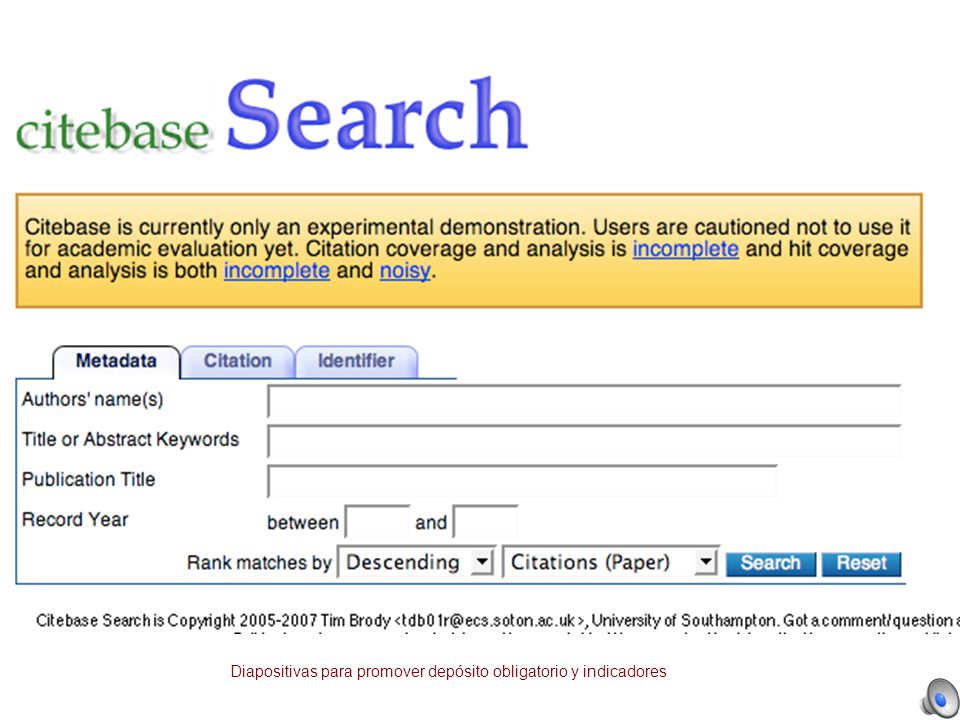This screenshot has height=720, width=960.
Task: Focus the Title or Abstract Keywords field
Action: click(584, 441)
